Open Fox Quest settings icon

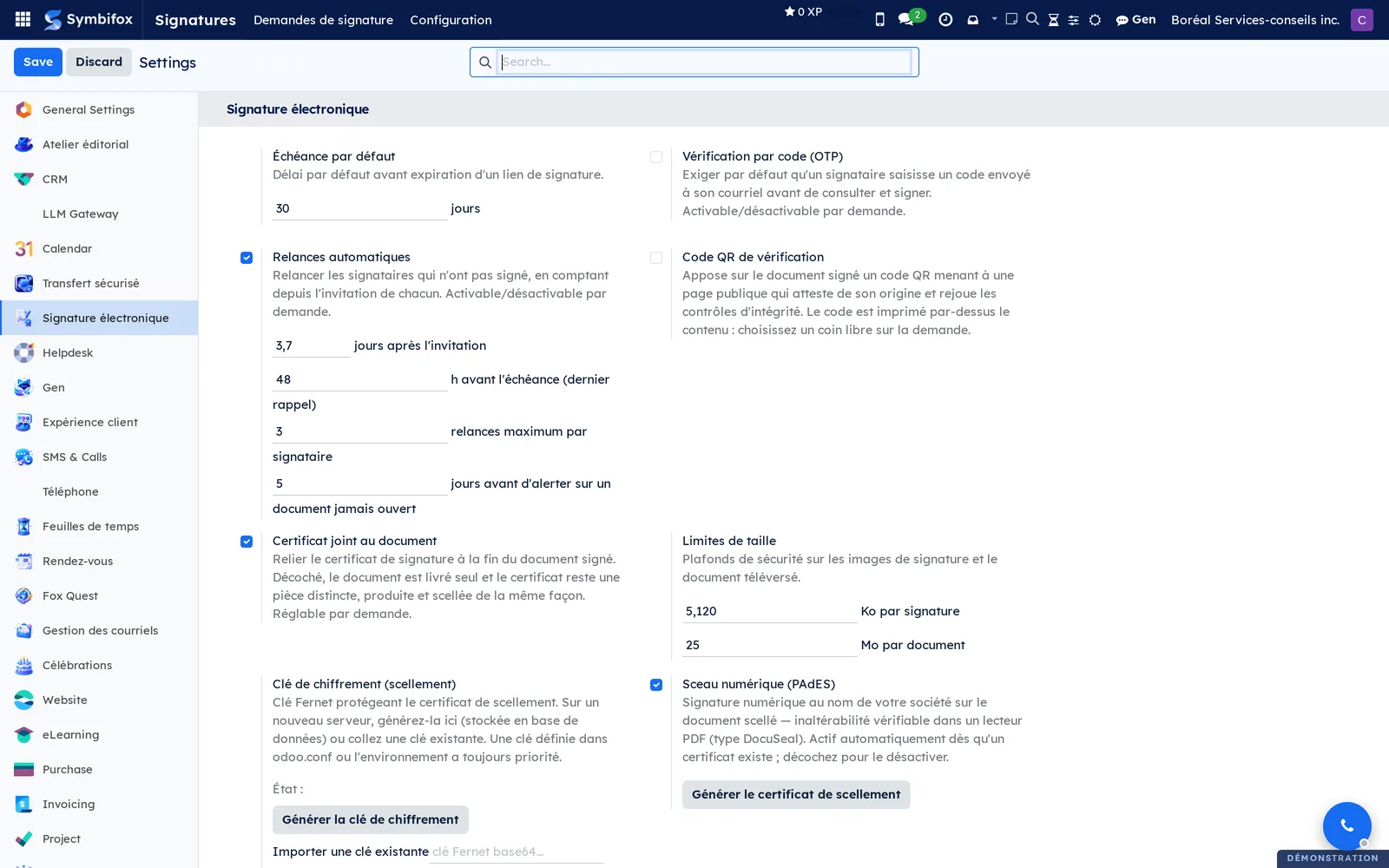[x=24, y=595]
